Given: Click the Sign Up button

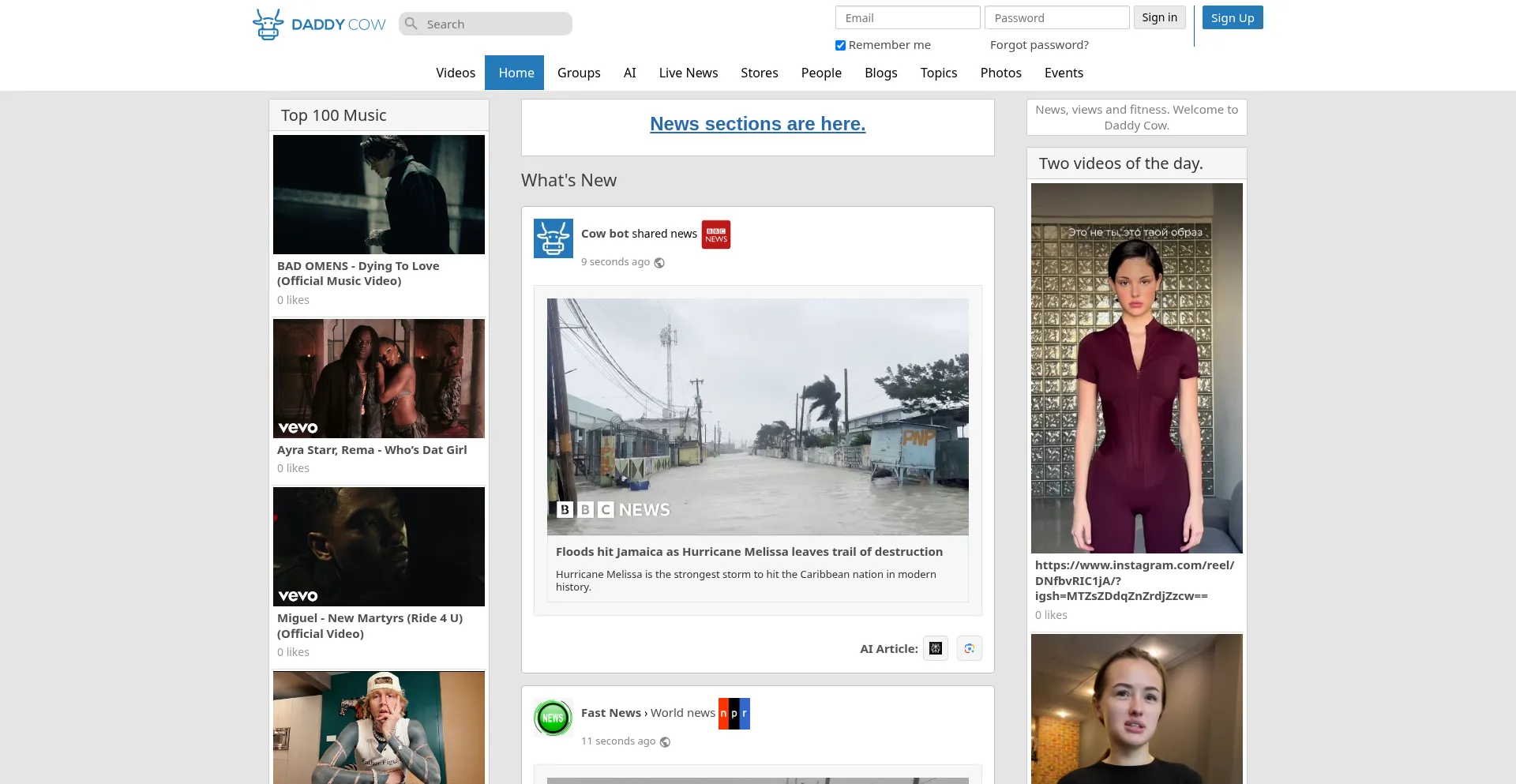Looking at the screenshot, I should (x=1232, y=18).
